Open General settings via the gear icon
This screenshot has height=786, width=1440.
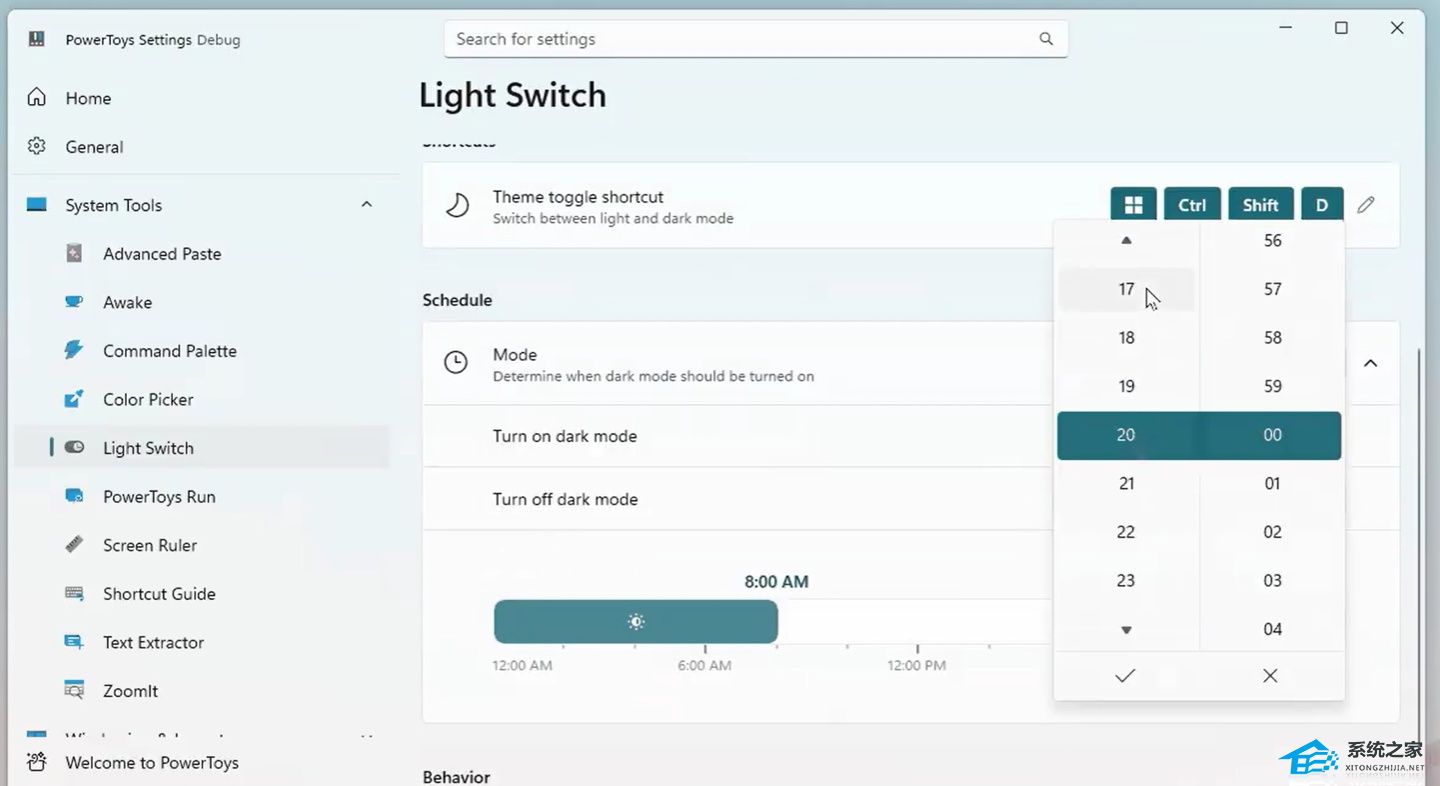click(x=37, y=146)
